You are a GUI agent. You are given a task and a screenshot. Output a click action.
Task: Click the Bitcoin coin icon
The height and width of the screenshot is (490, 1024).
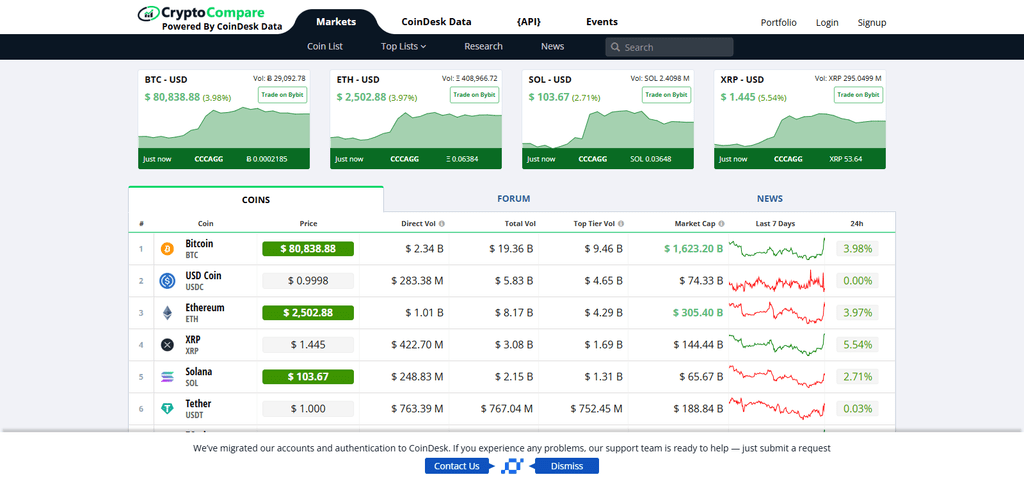coord(167,249)
